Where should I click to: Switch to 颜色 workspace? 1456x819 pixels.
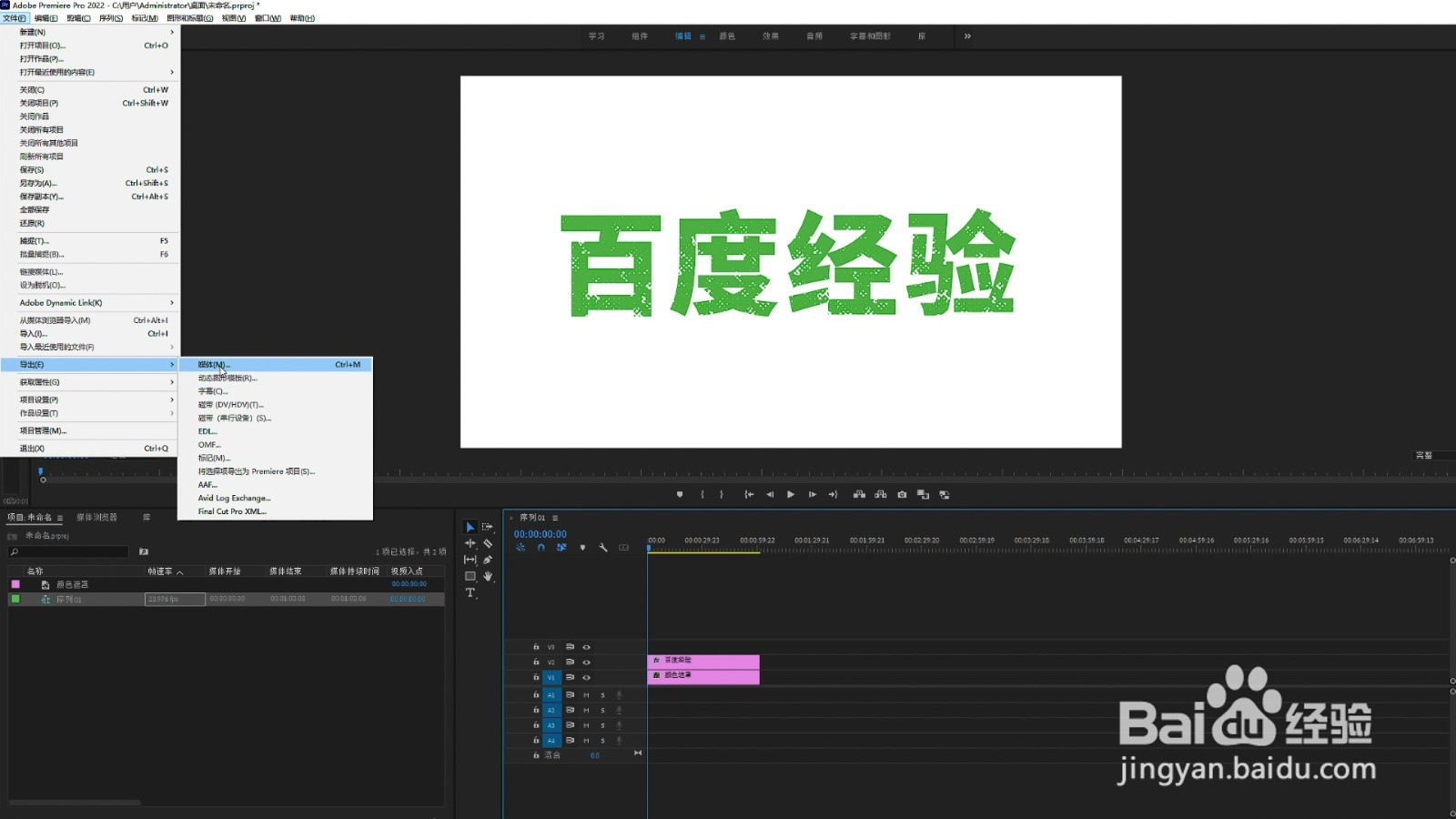(x=727, y=36)
